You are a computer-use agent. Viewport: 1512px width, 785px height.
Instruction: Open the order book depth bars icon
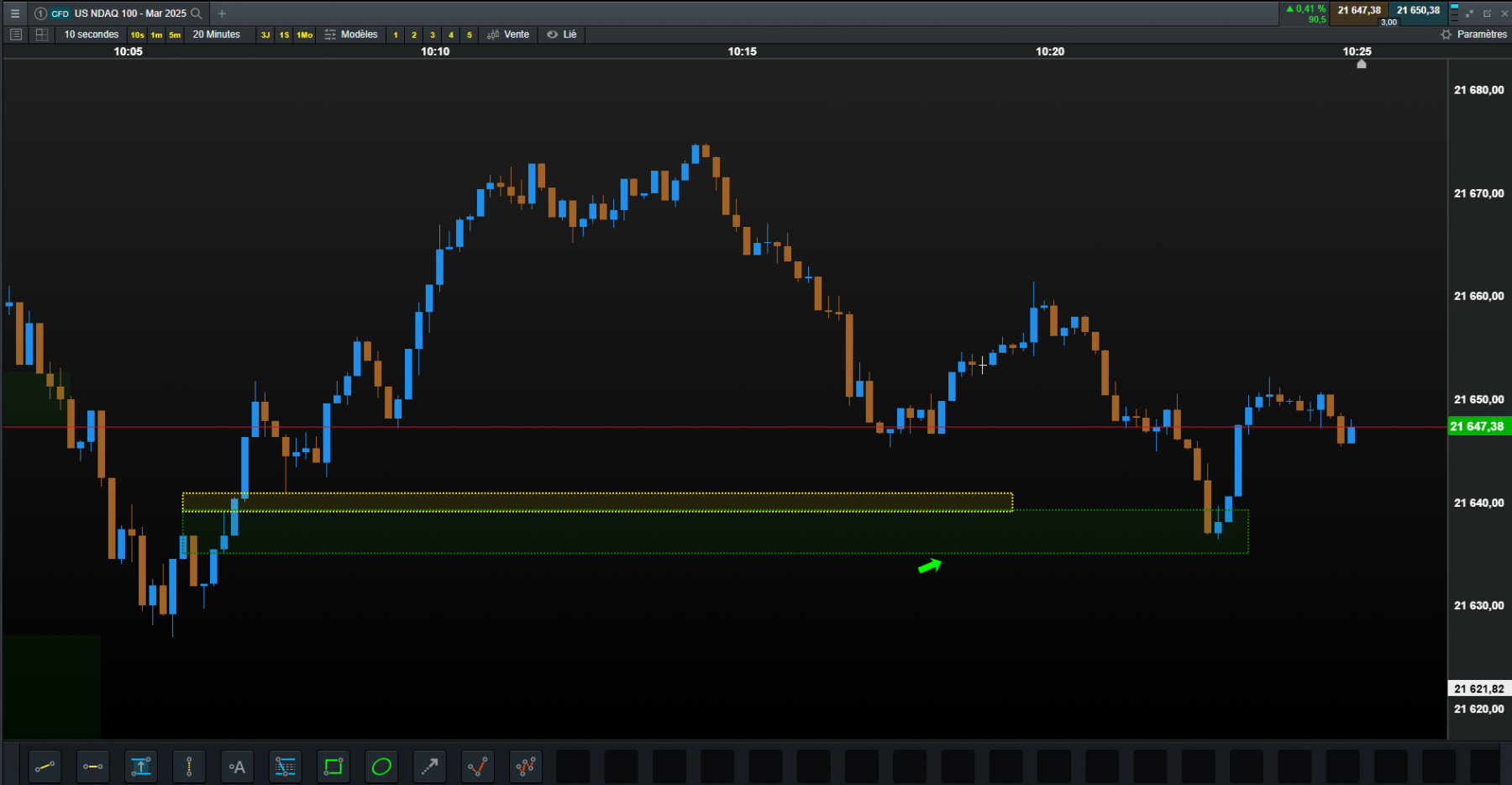[1455, 13]
